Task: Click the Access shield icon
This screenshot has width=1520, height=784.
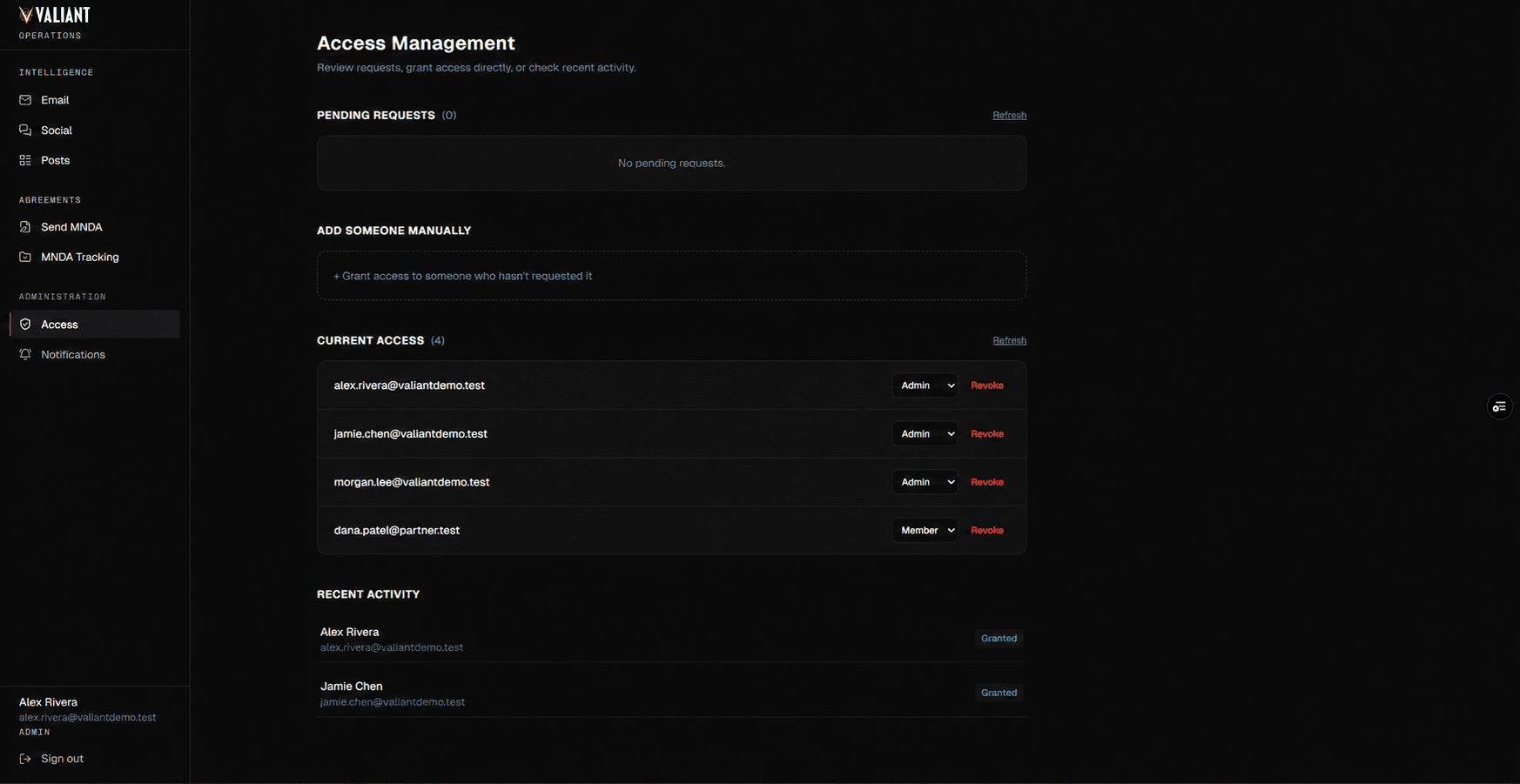Action: click(25, 325)
